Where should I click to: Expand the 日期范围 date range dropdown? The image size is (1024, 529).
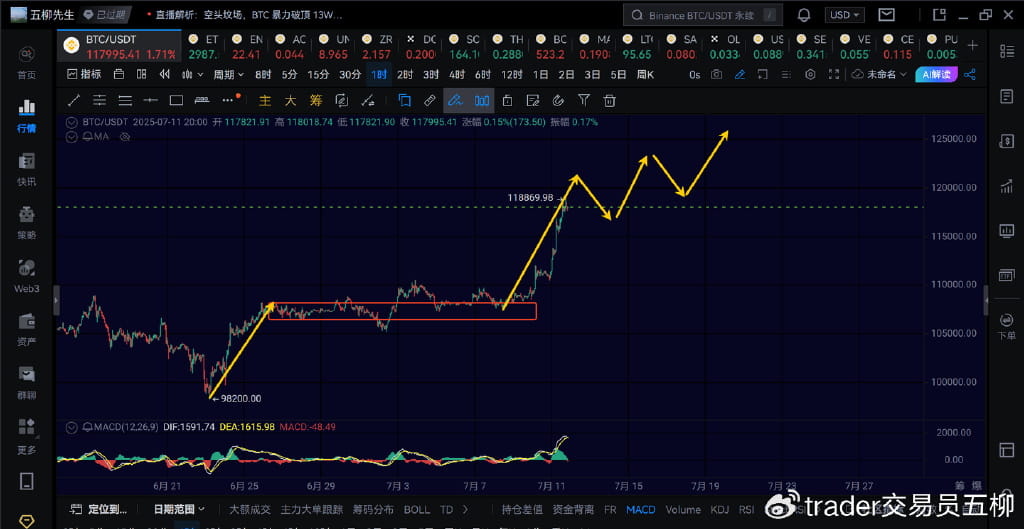coord(179,509)
